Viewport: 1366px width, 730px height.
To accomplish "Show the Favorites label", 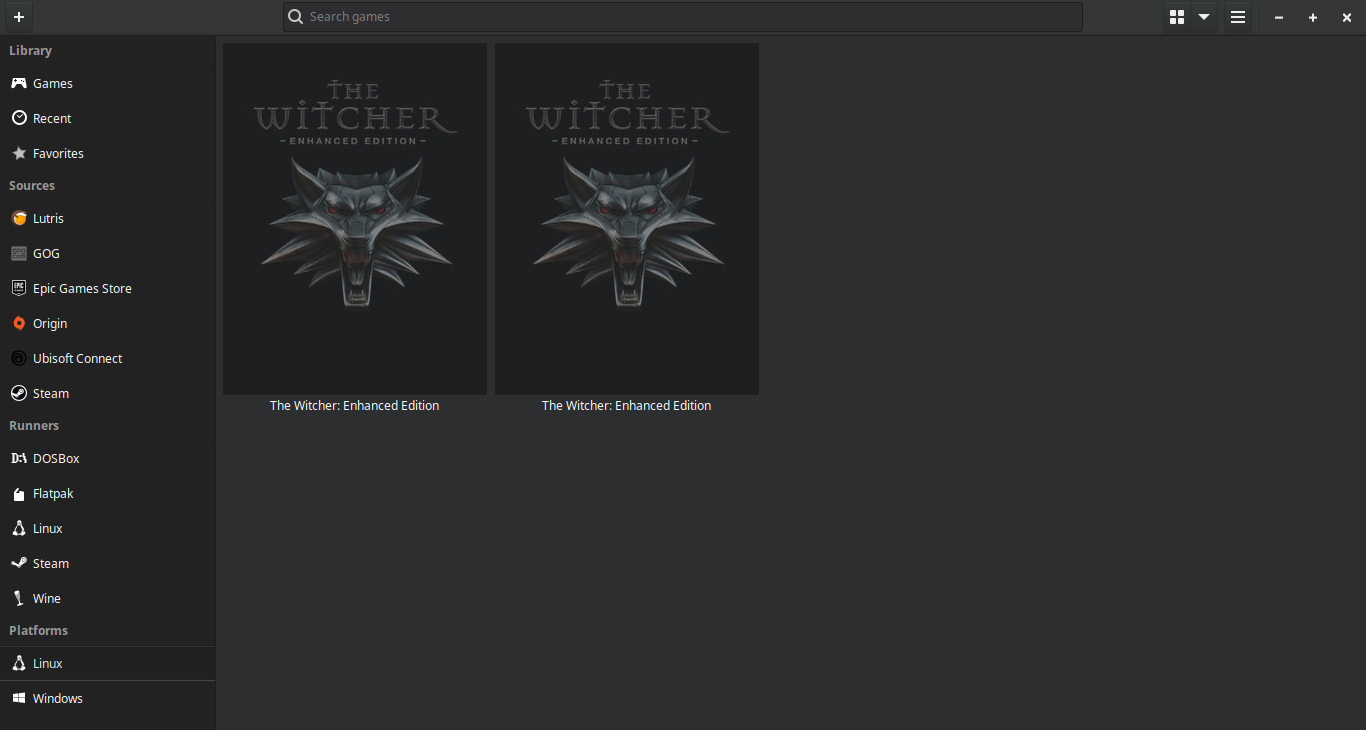I will click(58, 154).
